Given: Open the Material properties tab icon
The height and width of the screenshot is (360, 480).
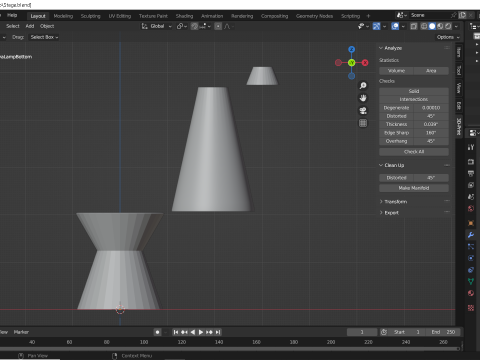Looking at the screenshot, I should tap(471, 293).
